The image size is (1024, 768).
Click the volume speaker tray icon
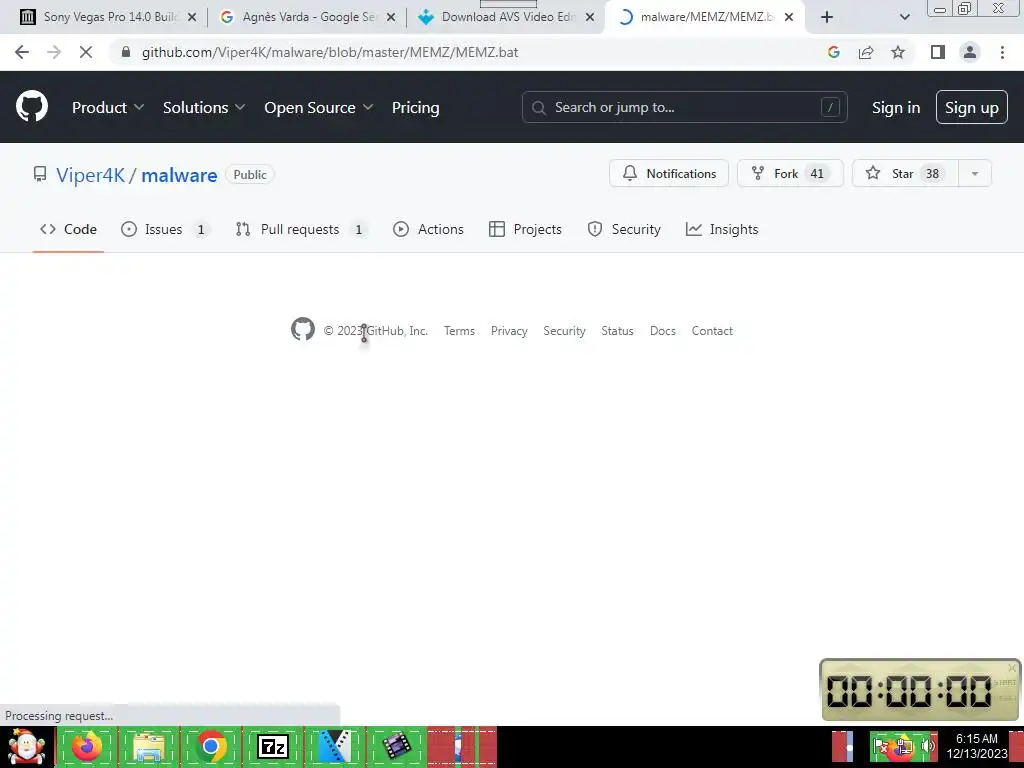point(928,746)
